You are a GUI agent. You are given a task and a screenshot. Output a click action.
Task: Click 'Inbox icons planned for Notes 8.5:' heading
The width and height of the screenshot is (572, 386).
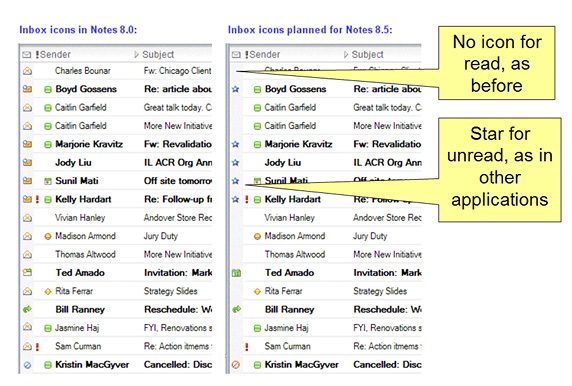(x=310, y=30)
